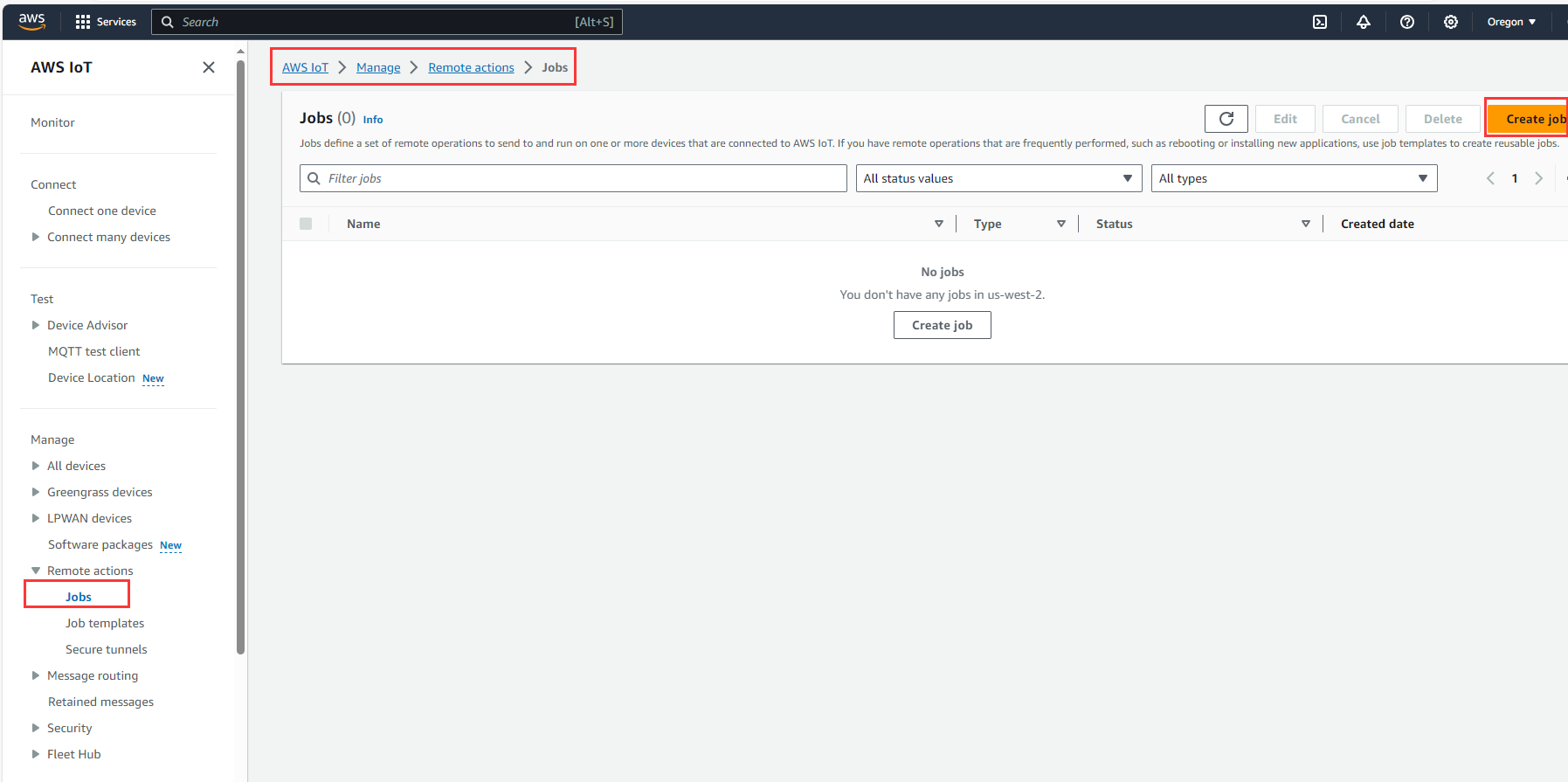
Task: Expand Greengrass devices
Action: tap(36, 492)
